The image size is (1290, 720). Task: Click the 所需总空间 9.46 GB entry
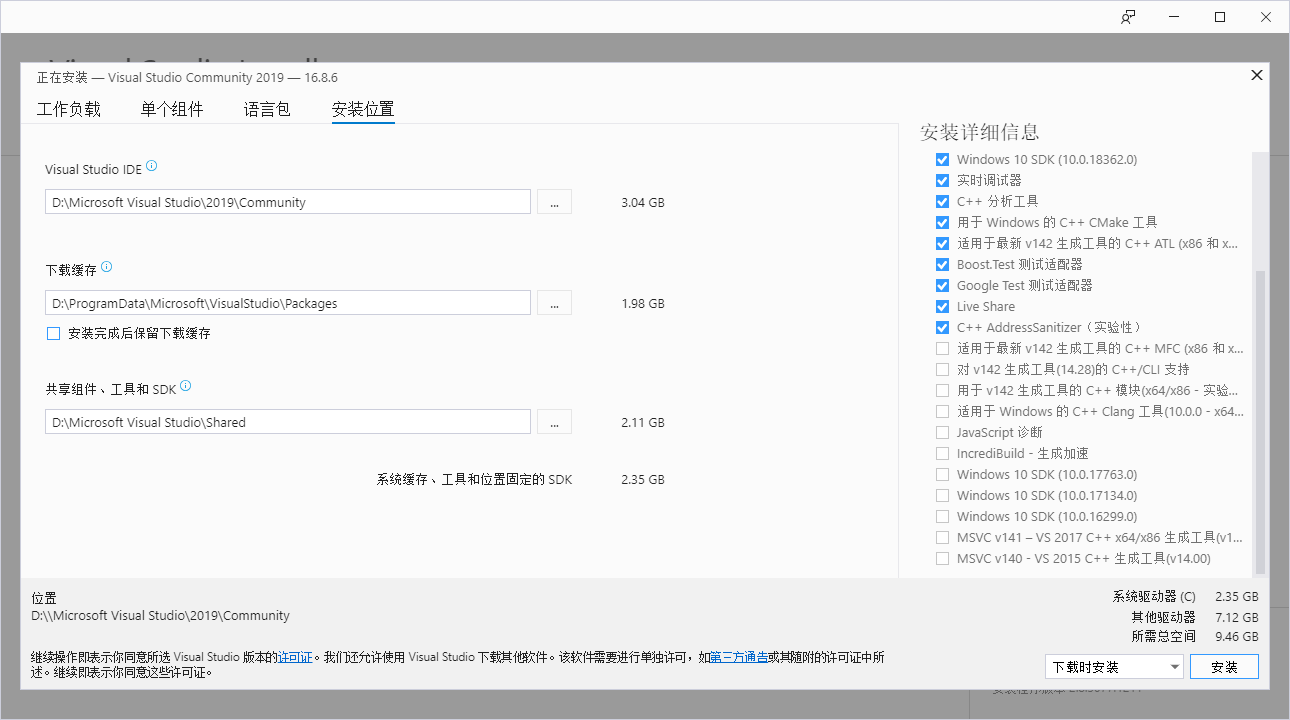tap(1195, 637)
